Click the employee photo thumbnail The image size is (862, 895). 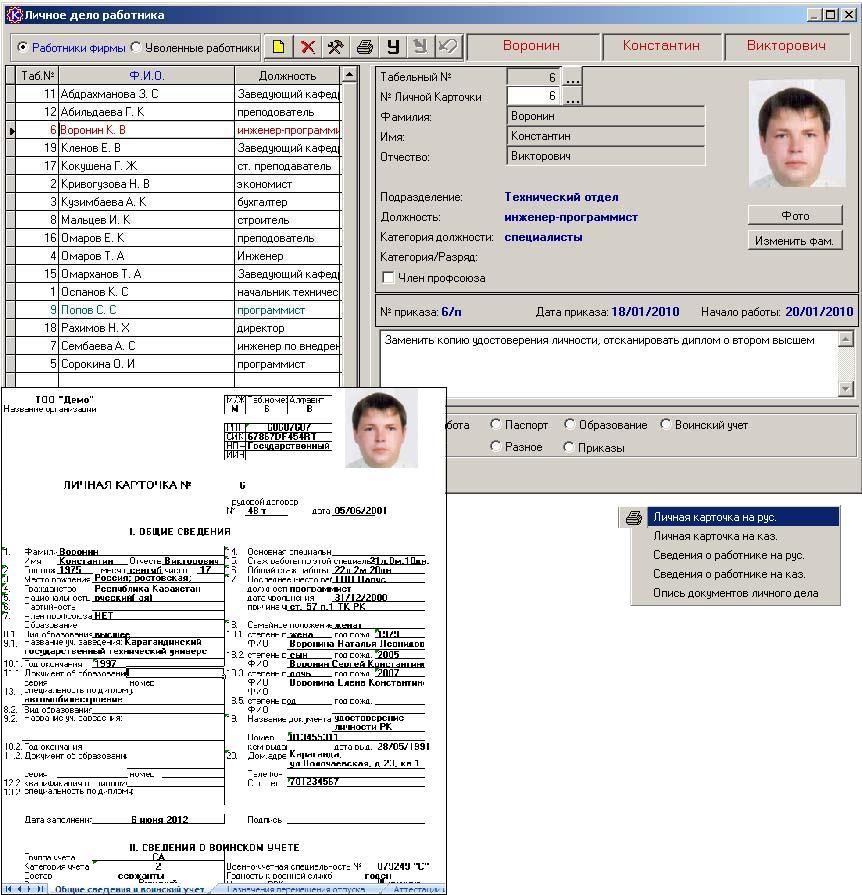[x=796, y=134]
